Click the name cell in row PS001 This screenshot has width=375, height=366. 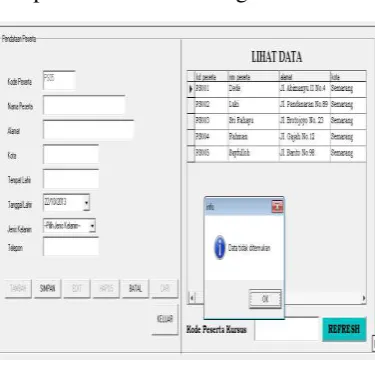(x=254, y=89)
